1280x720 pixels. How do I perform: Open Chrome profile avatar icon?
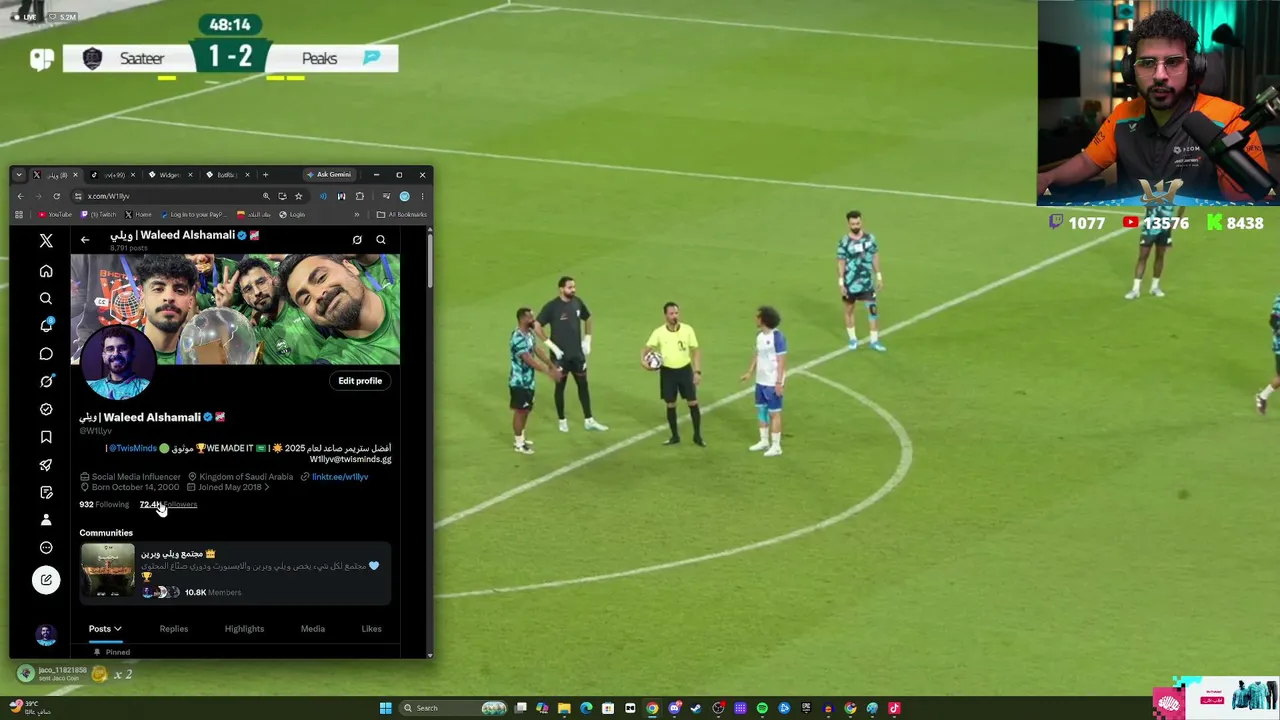[x=404, y=196]
